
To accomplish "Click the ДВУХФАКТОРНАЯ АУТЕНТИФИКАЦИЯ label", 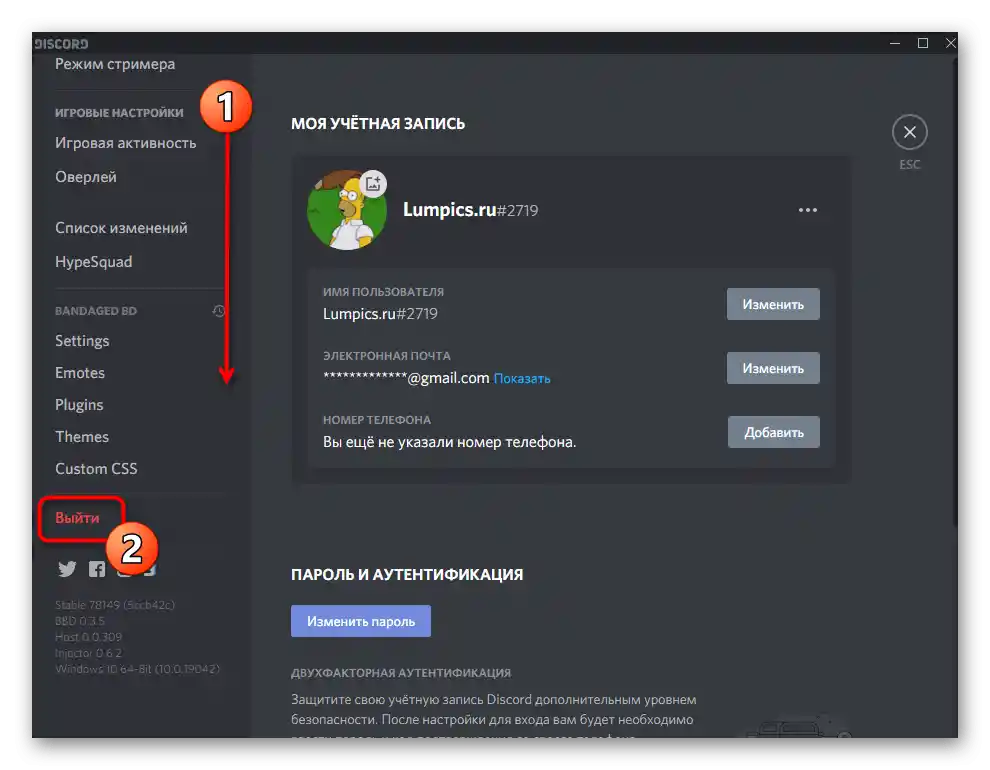I will pos(401,673).
